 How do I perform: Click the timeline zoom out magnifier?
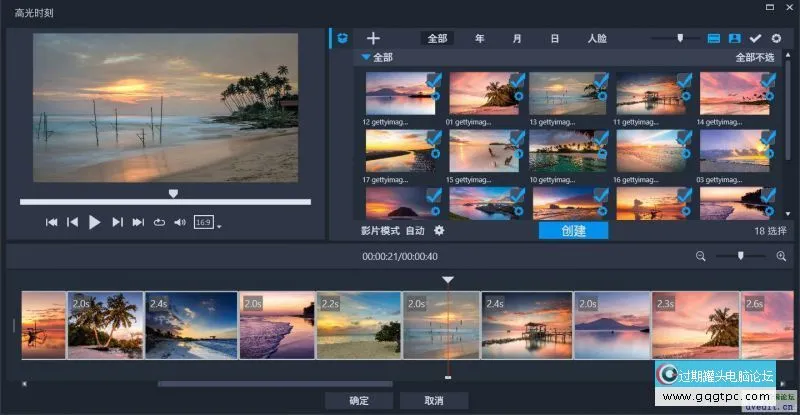[x=701, y=257]
